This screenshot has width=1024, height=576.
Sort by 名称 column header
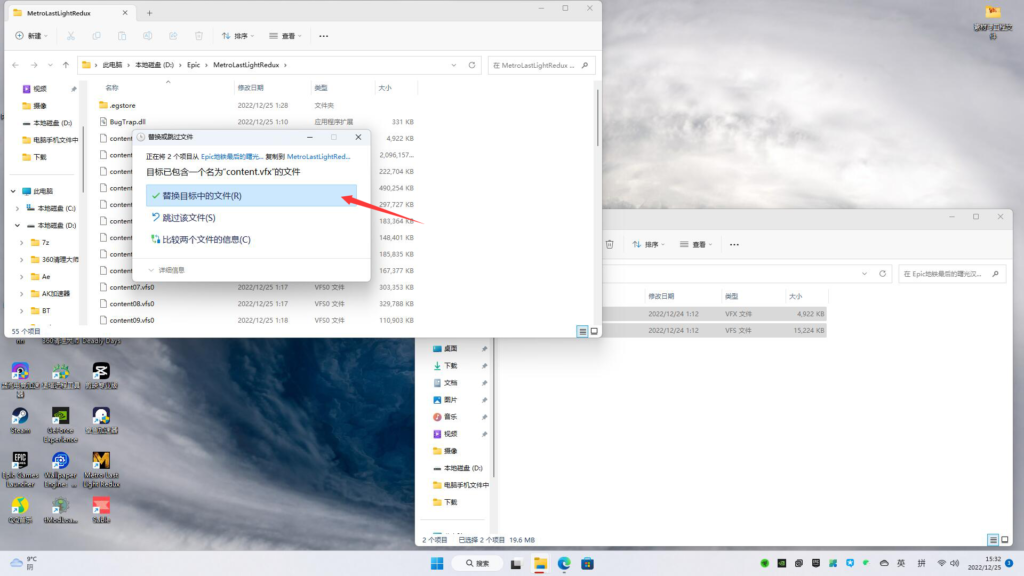112,88
